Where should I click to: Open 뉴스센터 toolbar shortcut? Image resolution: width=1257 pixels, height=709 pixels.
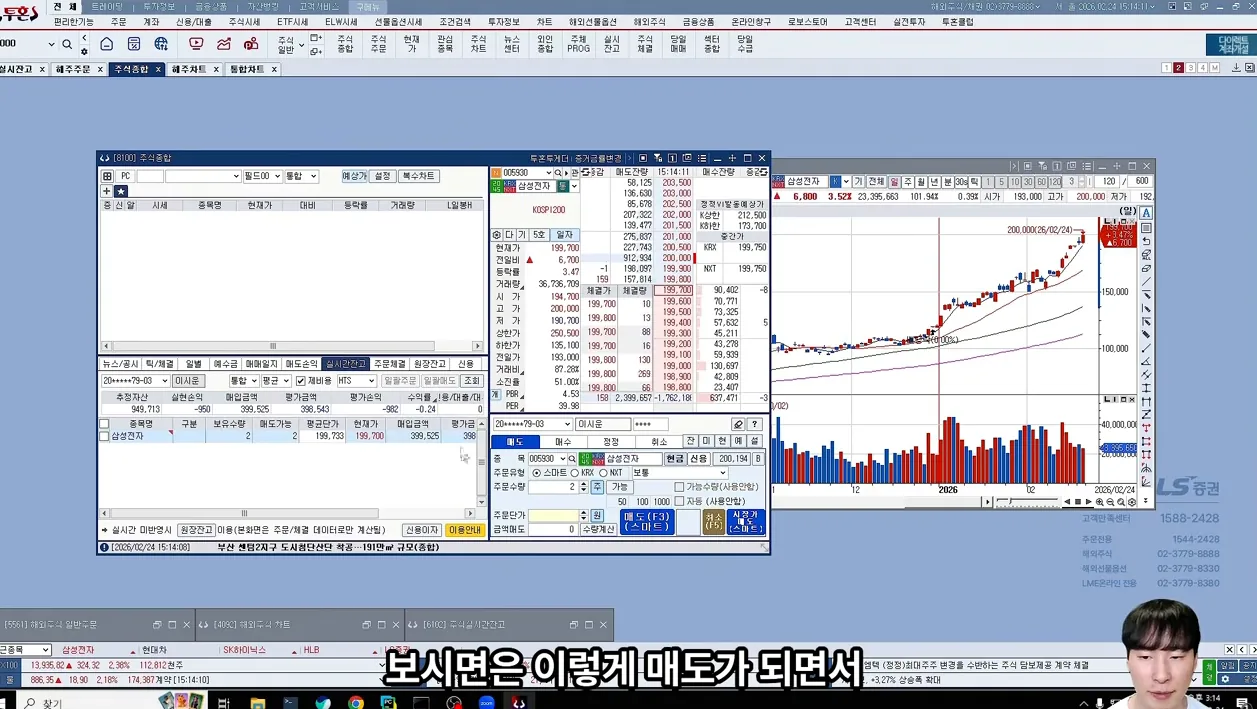click(511, 44)
